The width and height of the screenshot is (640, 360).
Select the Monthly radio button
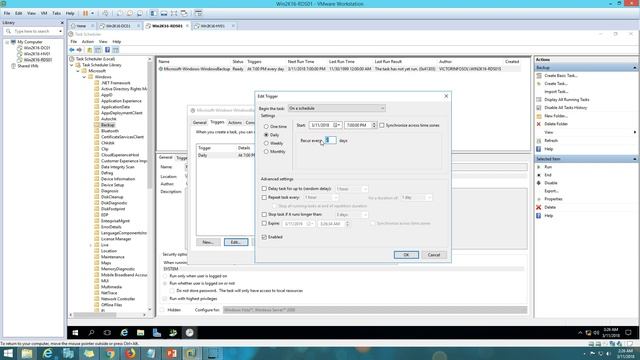click(266, 151)
